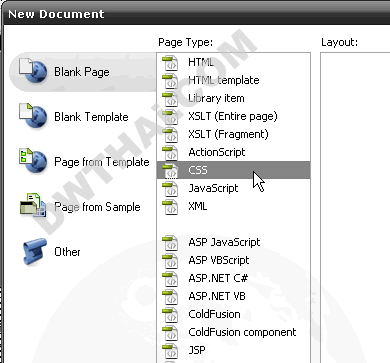Click the file icon beside ColdFusion
Image resolution: width=390 pixels, height=363 pixels.
pos(170,315)
